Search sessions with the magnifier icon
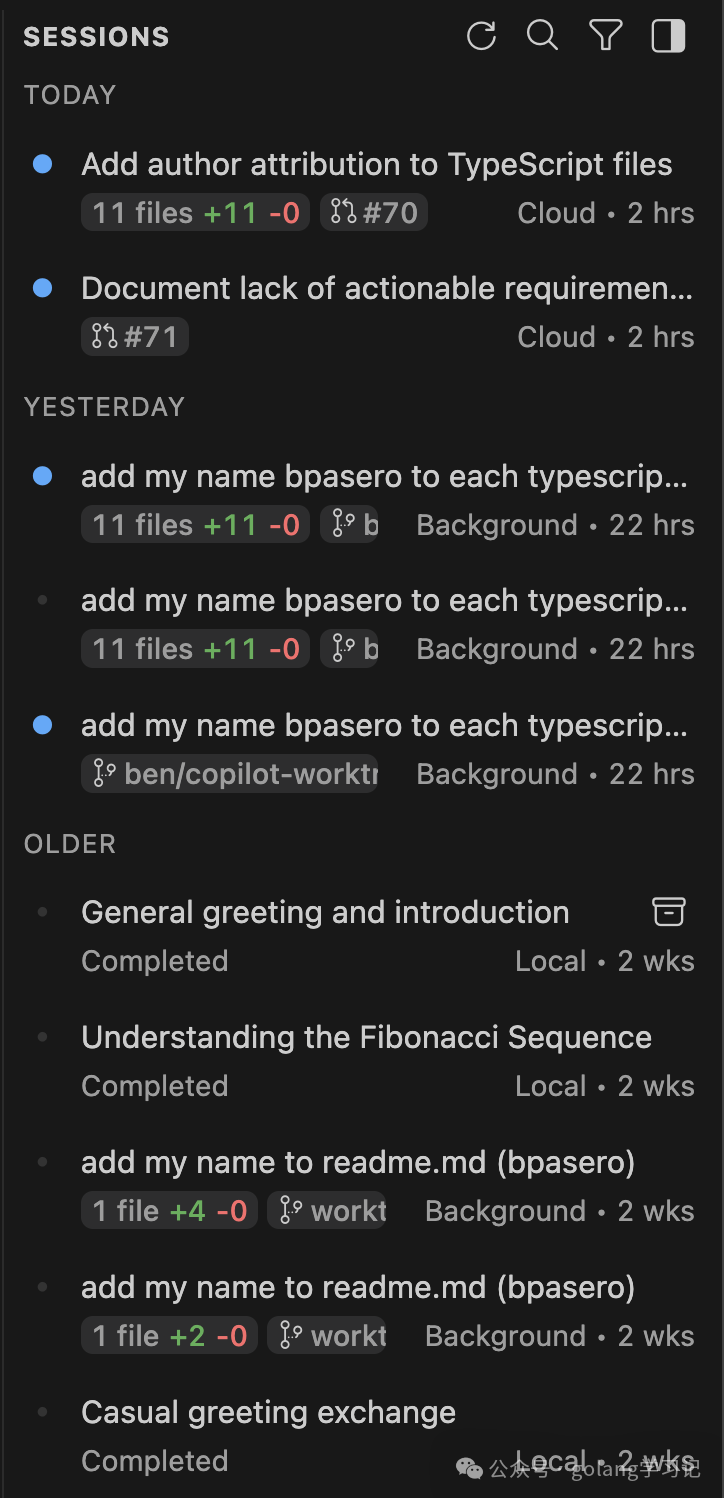Image resolution: width=724 pixels, height=1498 pixels. click(x=542, y=37)
